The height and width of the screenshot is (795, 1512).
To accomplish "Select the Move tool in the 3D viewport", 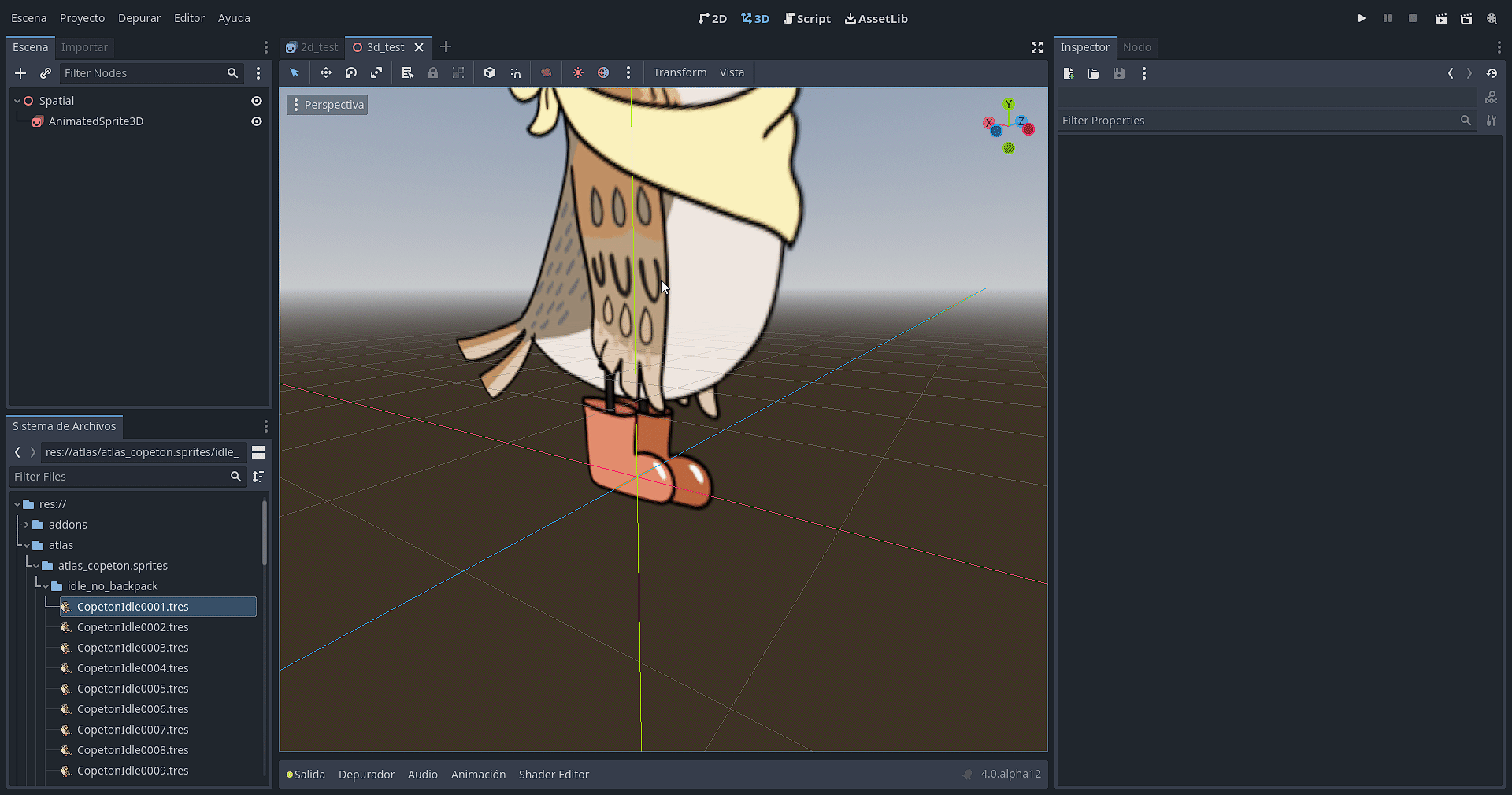I will [326, 72].
